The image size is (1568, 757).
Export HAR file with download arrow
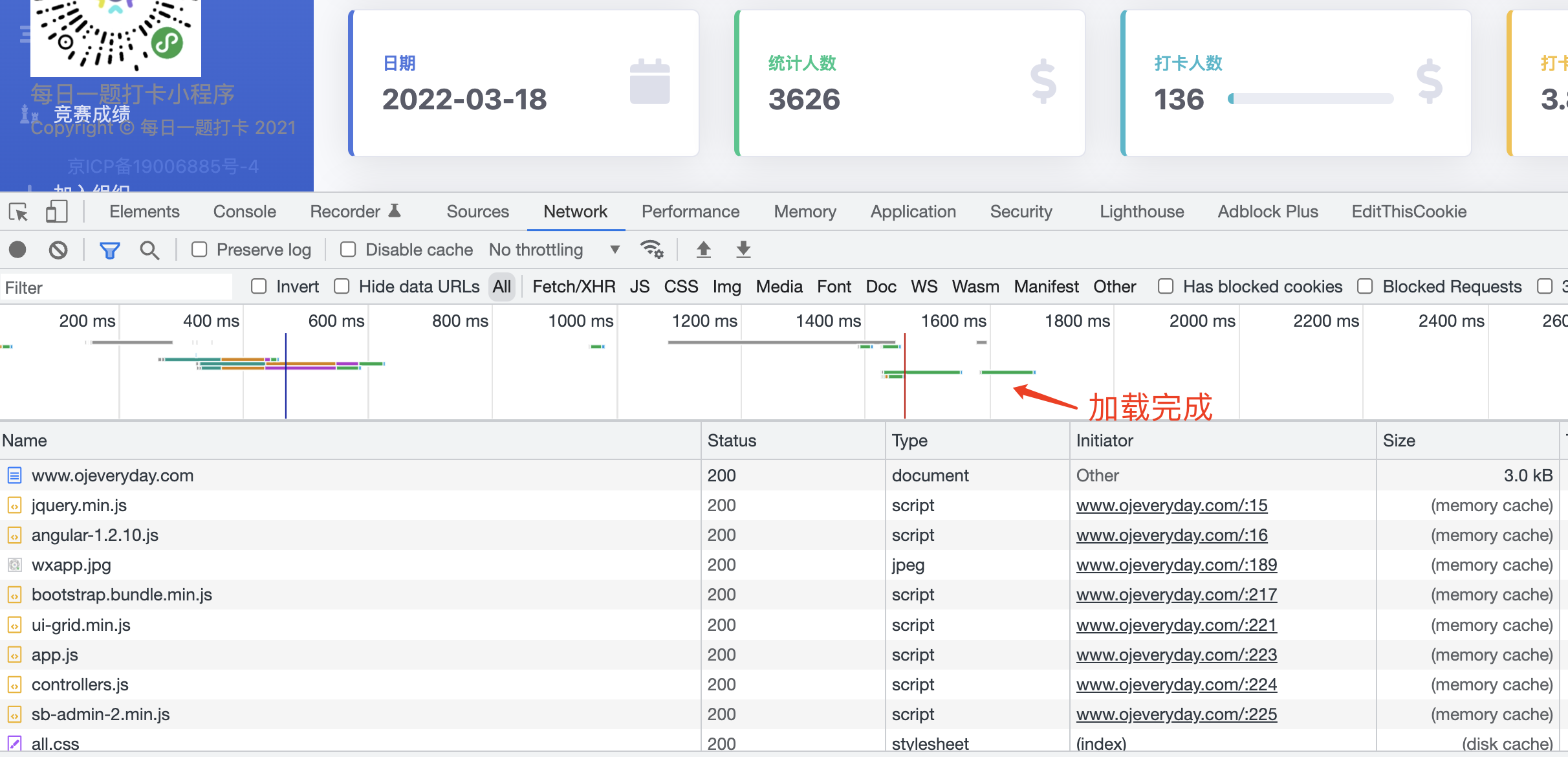click(x=743, y=250)
